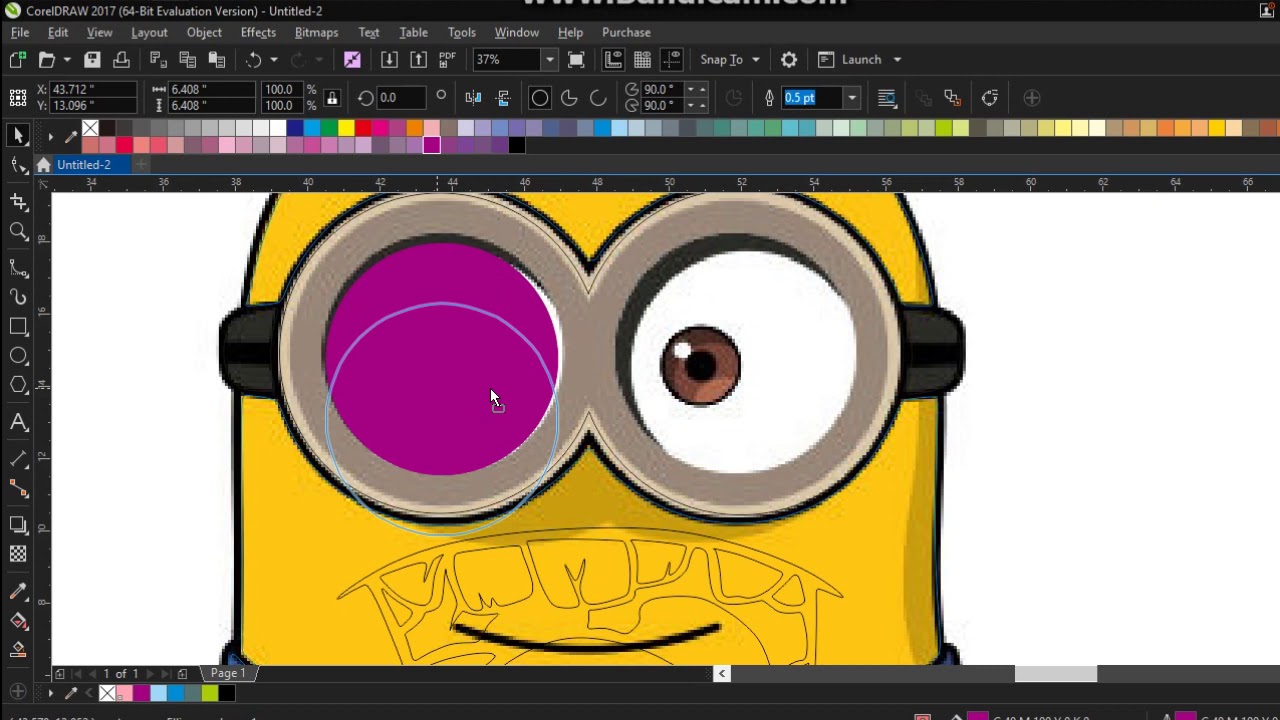1280x720 pixels.
Task: Toggle the Show Rulers button
Action: click(613, 60)
